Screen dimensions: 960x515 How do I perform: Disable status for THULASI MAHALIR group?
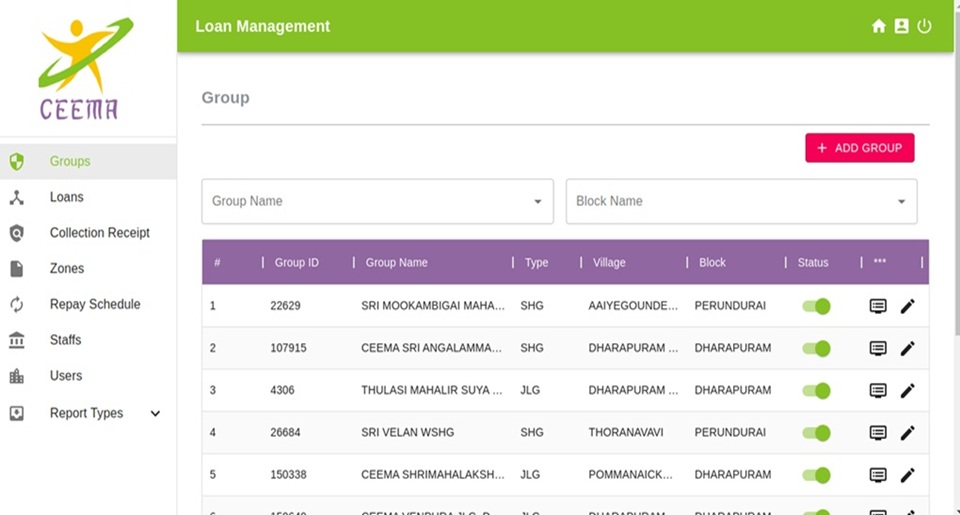[816, 391]
